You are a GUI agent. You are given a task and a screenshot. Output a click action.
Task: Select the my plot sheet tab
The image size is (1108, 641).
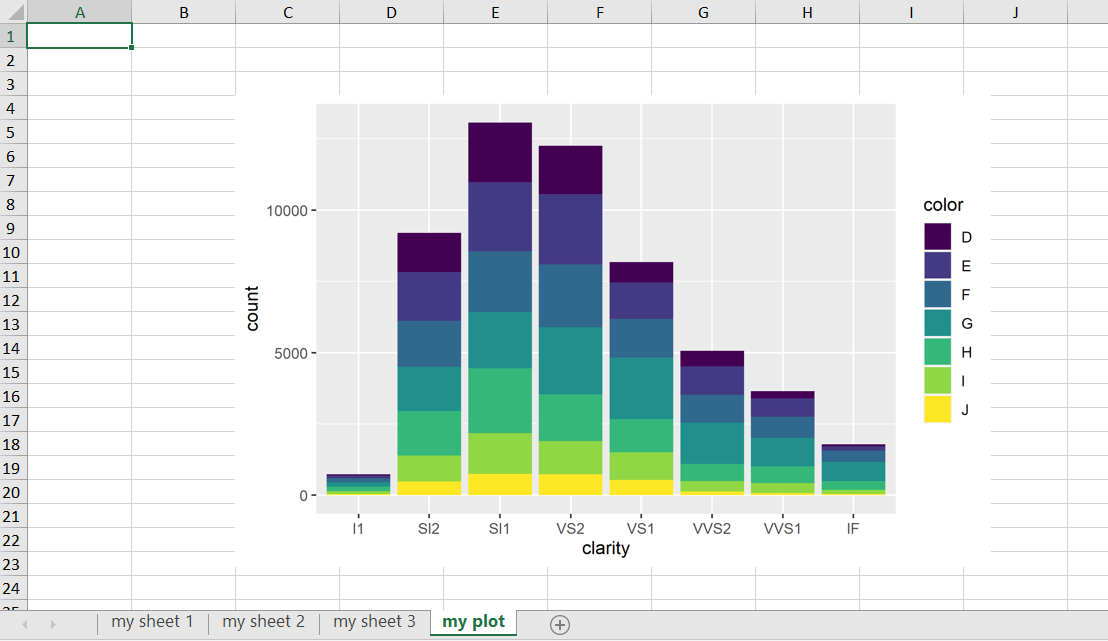[473, 621]
